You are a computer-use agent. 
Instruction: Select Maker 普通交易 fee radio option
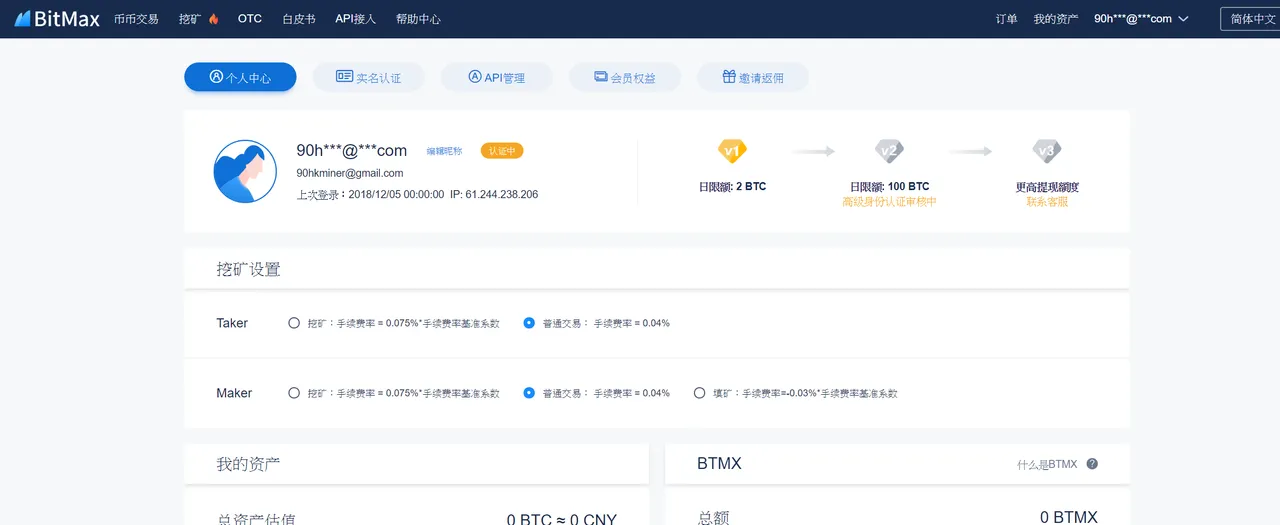(529, 393)
